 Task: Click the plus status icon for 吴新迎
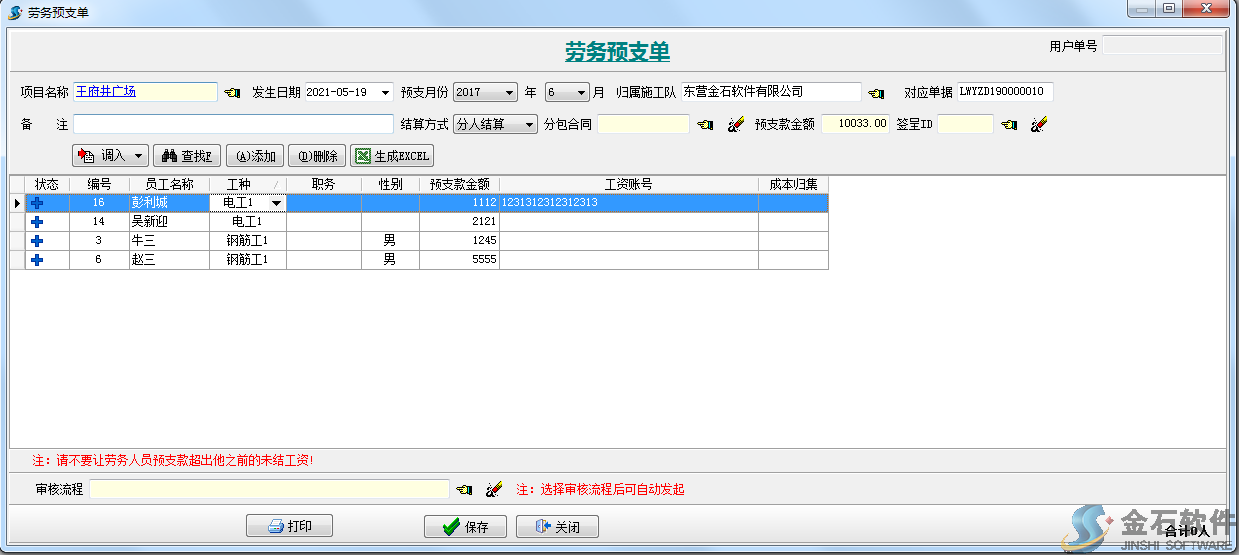click(37, 222)
